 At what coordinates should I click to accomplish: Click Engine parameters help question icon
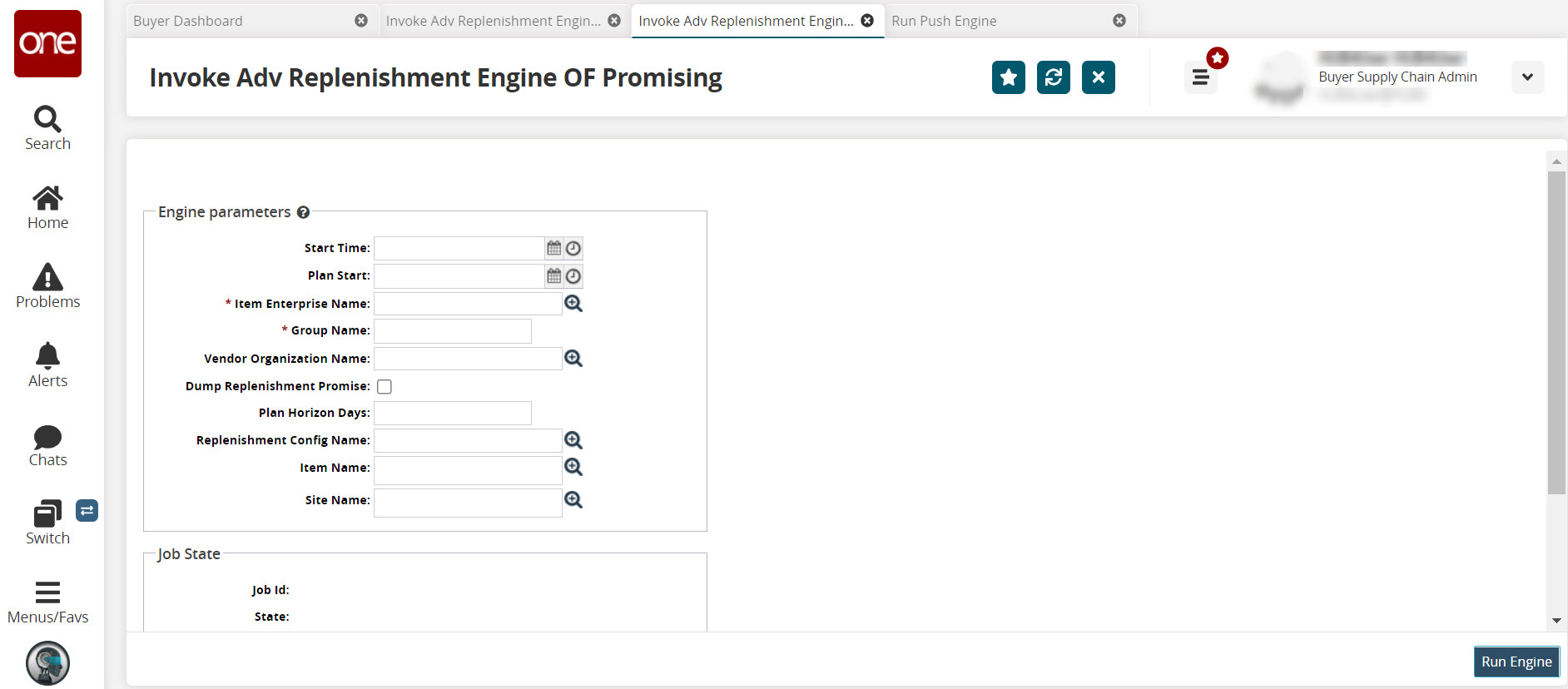[x=304, y=212]
